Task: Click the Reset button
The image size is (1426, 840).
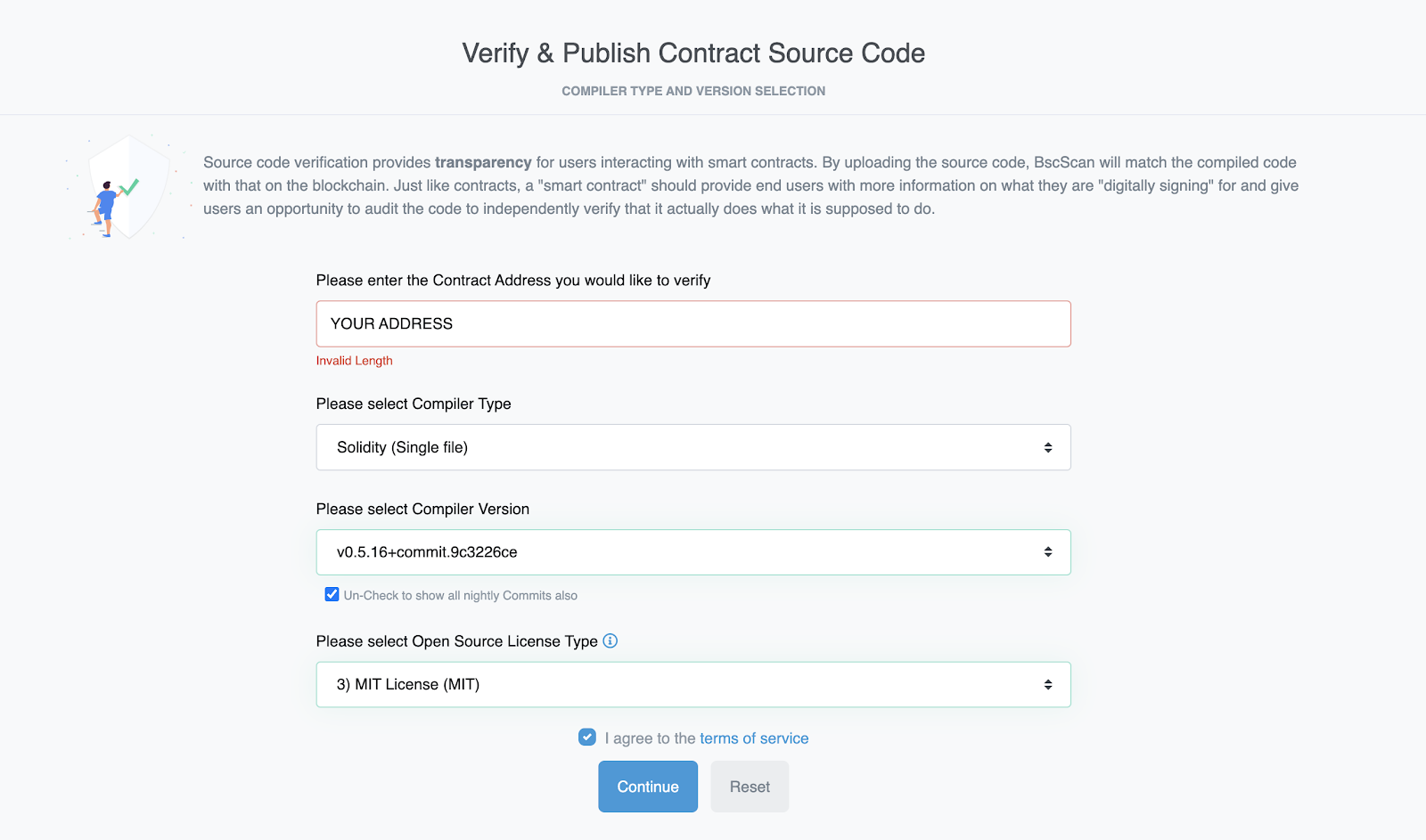Action: click(750, 787)
